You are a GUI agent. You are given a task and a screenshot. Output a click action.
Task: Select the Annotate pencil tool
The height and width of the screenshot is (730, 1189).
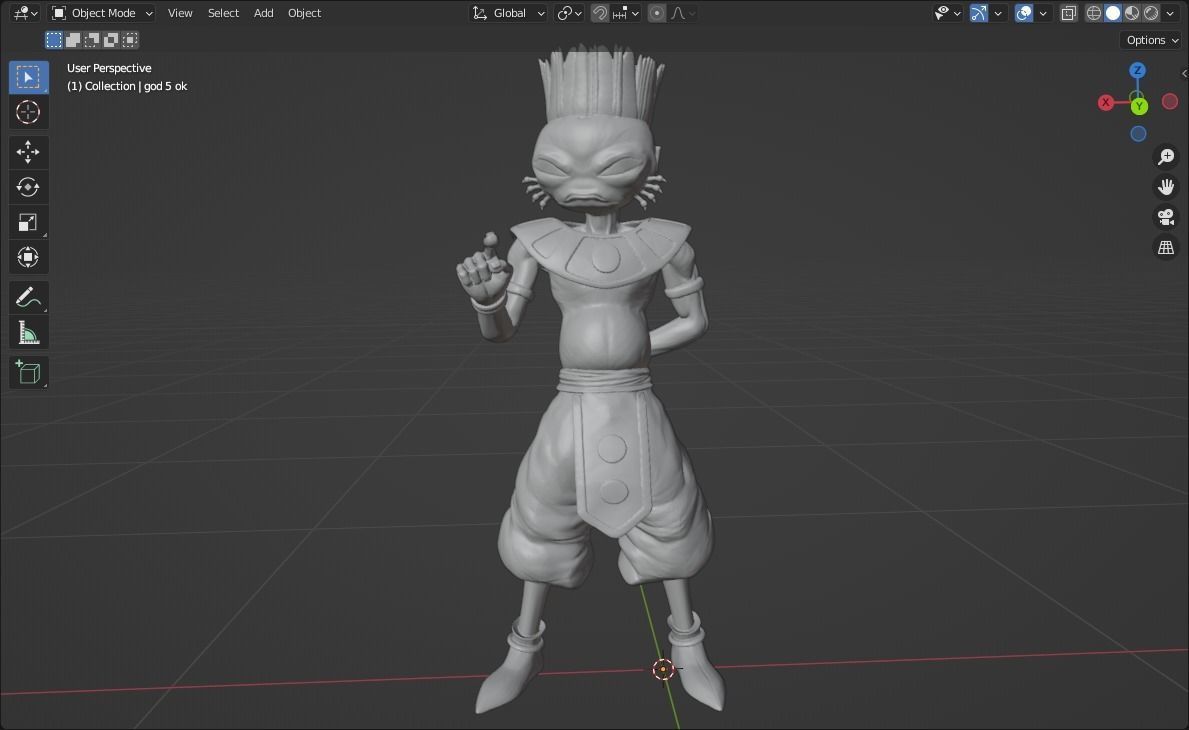28,297
